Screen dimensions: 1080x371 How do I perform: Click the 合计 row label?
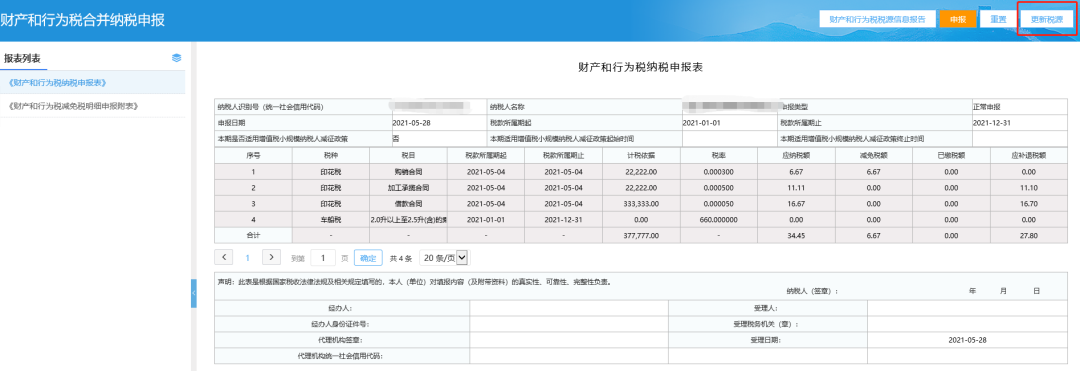(253, 236)
